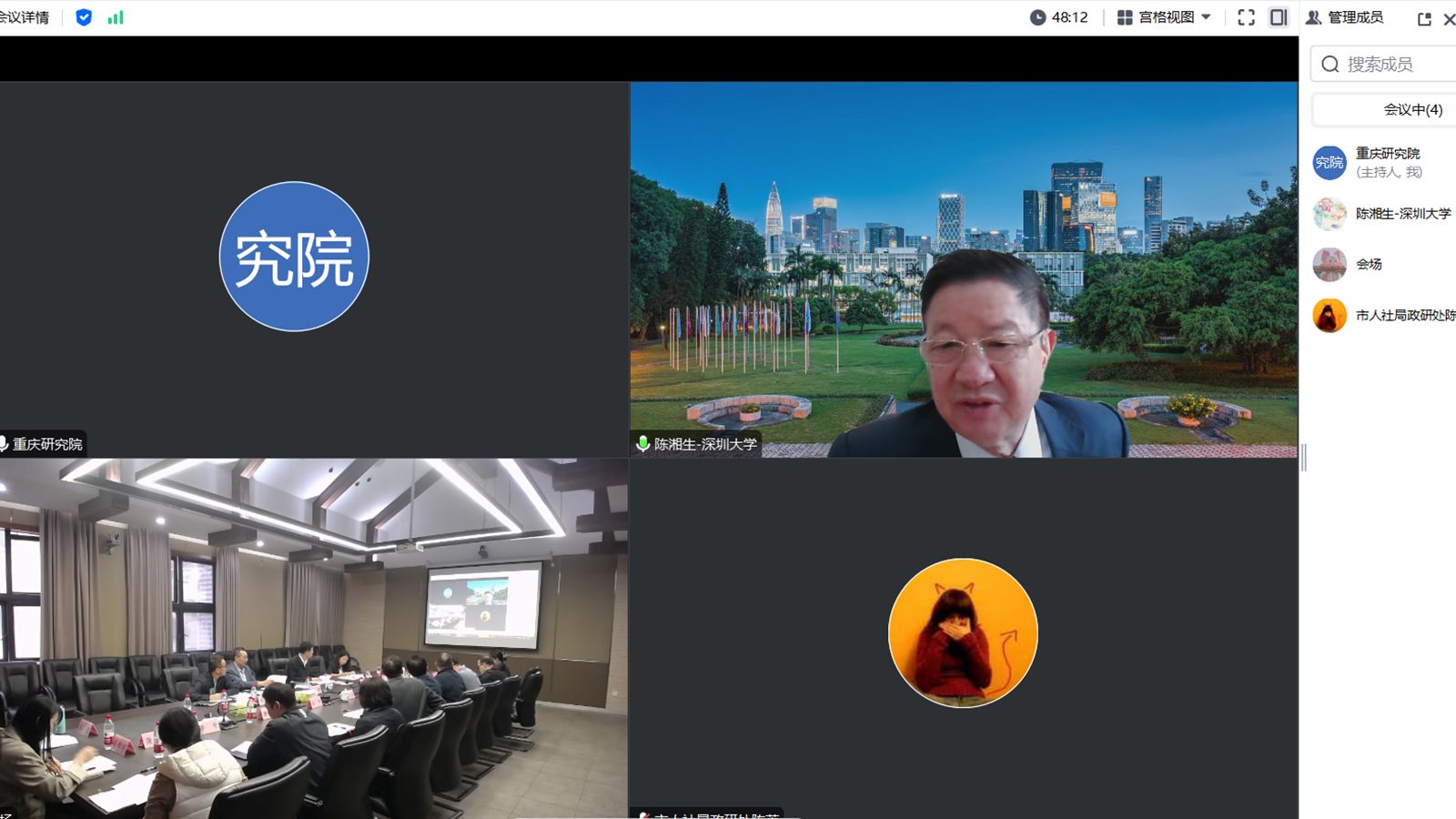Toggle the side panel layout icon
Screen dimensions: 1456x819
1279,17
